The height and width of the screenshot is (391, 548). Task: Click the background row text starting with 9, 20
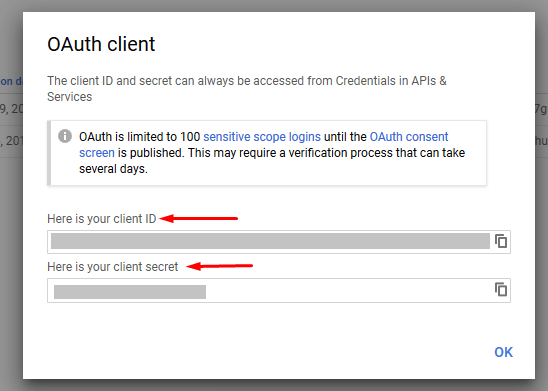(x=12, y=109)
